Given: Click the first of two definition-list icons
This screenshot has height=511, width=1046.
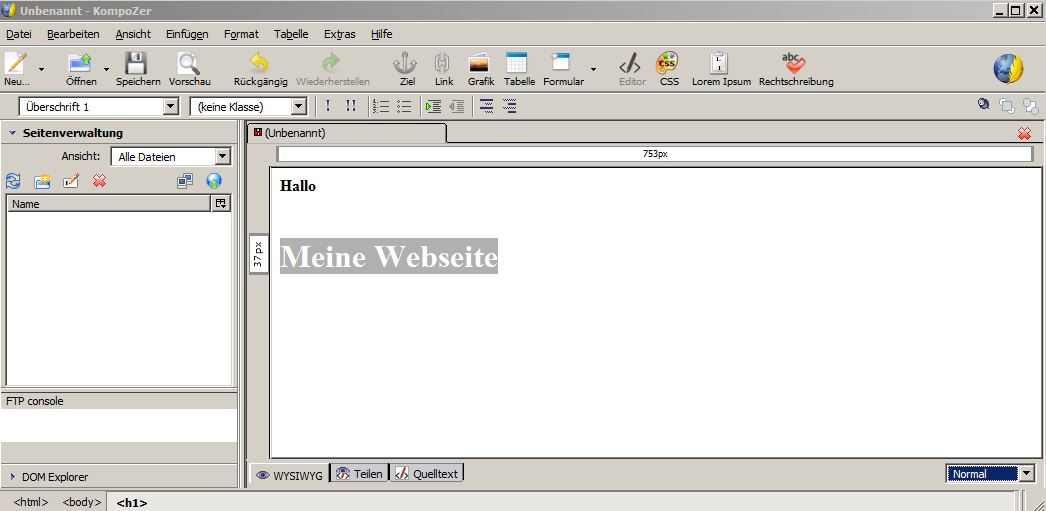Looking at the screenshot, I should (487, 106).
